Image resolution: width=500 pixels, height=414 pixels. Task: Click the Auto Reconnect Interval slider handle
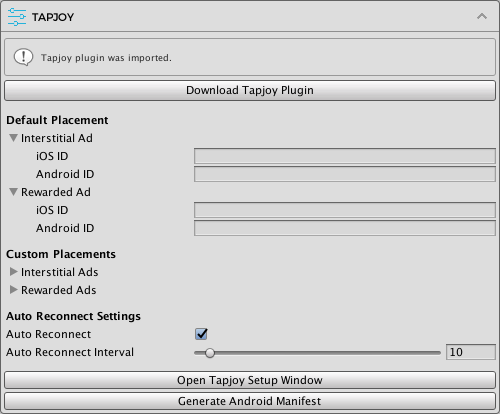[210, 353]
